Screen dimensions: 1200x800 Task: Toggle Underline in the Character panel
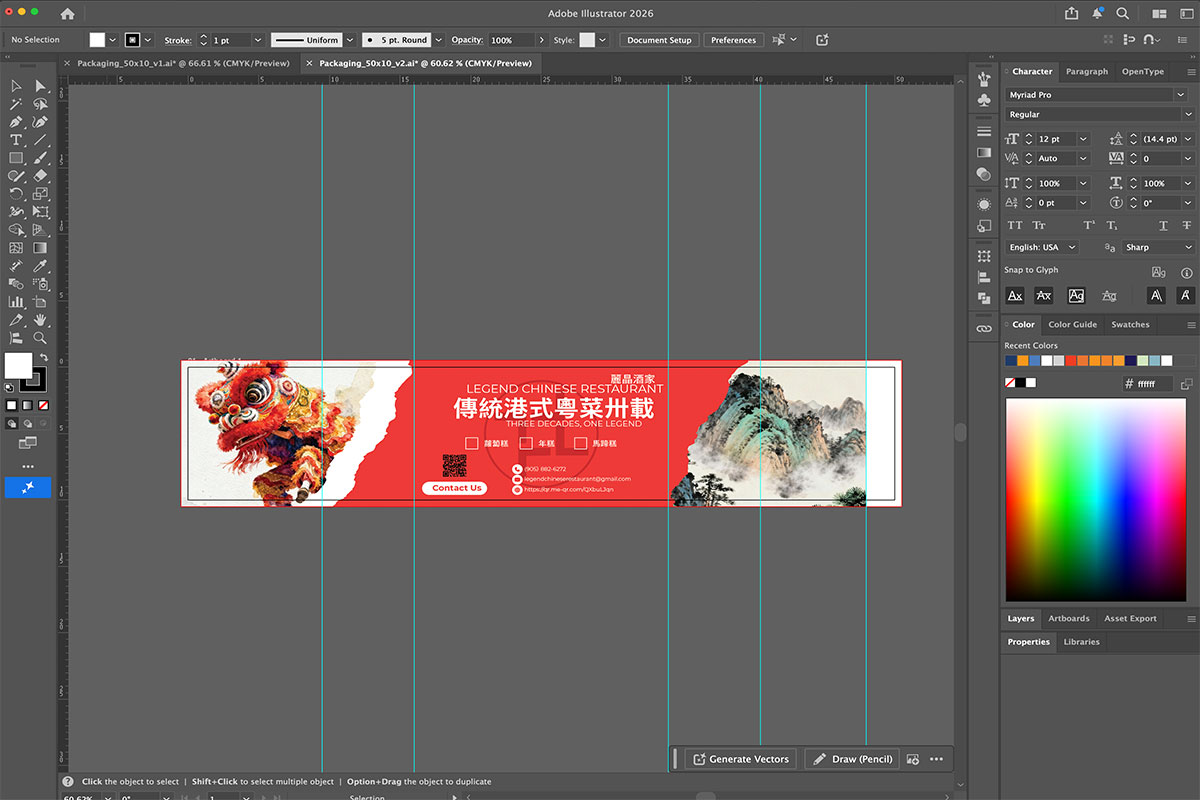(1163, 224)
